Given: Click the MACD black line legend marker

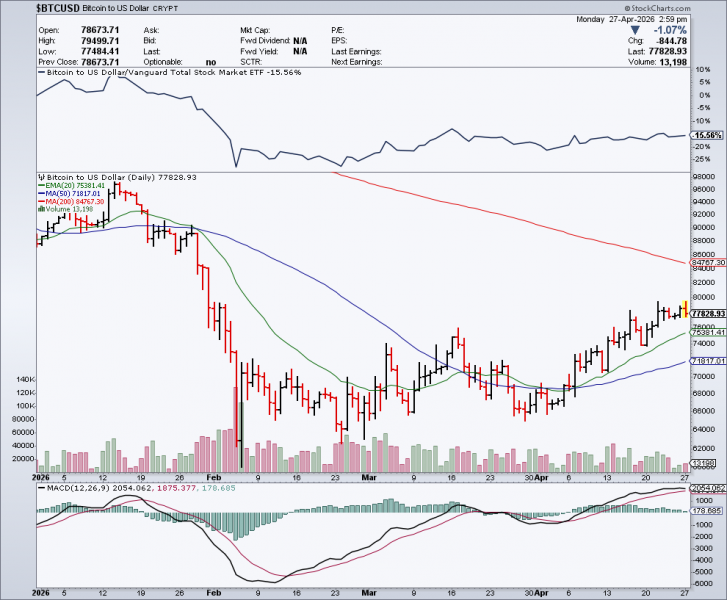Looking at the screenshot, I should point(41,488).
